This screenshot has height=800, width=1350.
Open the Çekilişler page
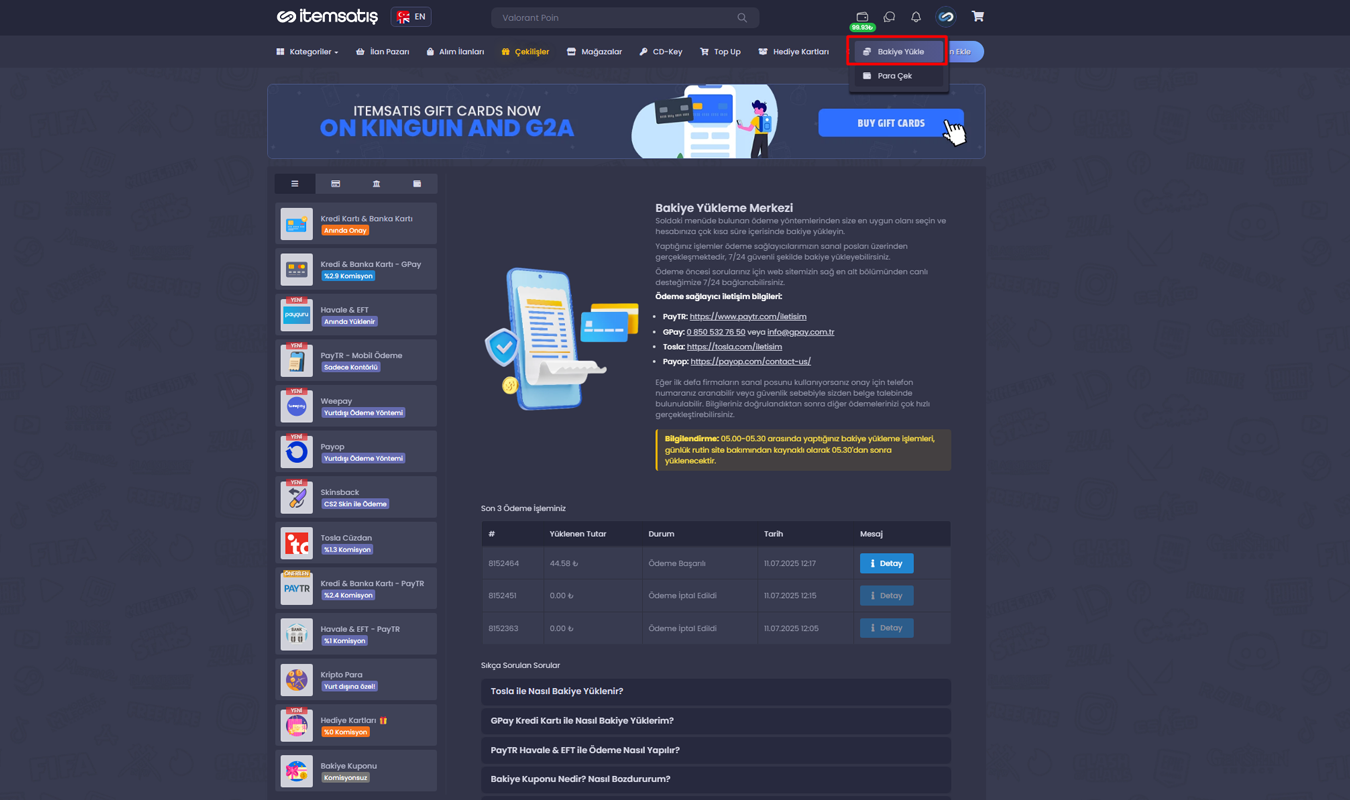point(525,52)
